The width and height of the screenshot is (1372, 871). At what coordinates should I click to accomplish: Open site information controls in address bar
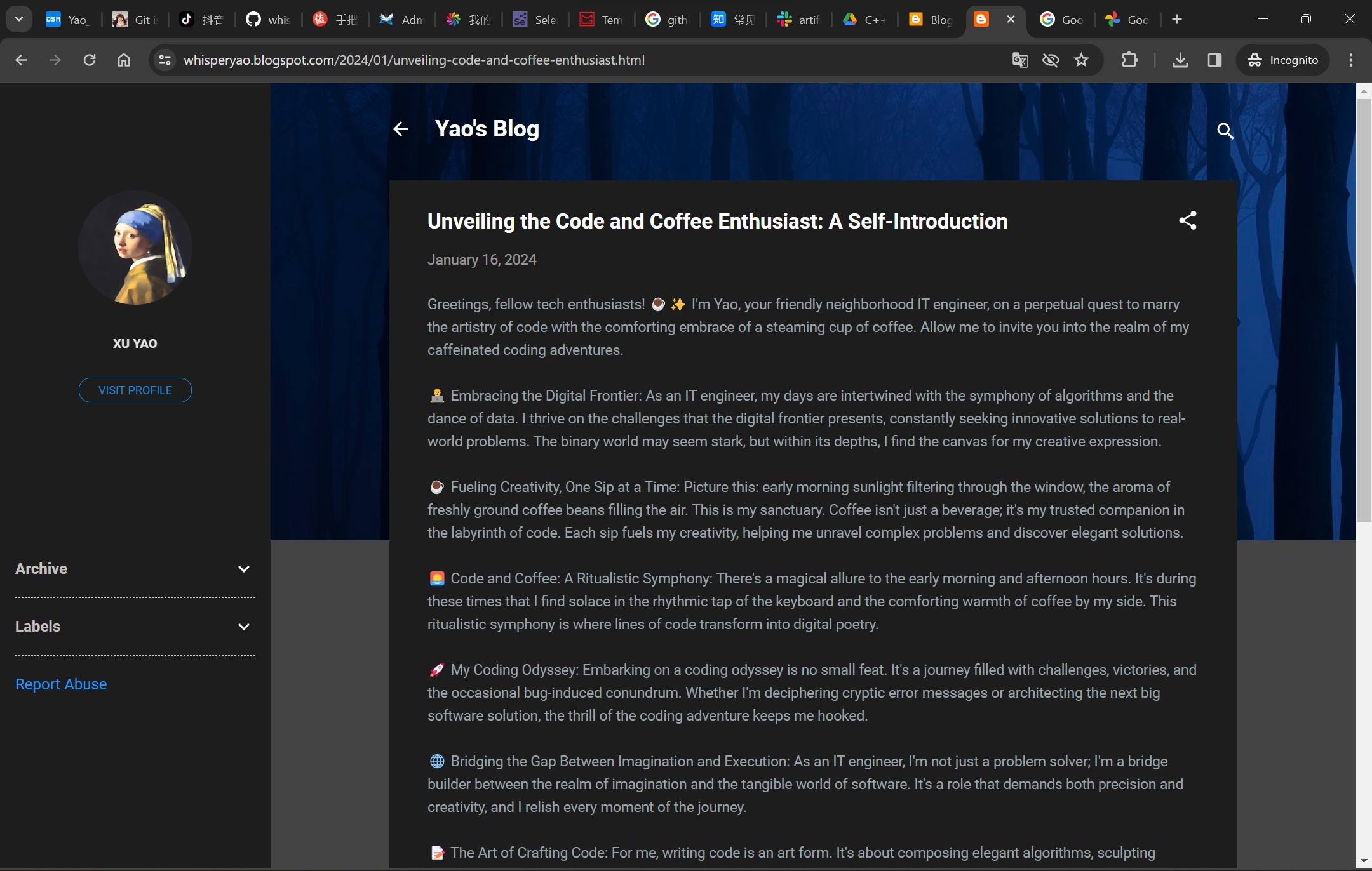[x=165, y=60]
